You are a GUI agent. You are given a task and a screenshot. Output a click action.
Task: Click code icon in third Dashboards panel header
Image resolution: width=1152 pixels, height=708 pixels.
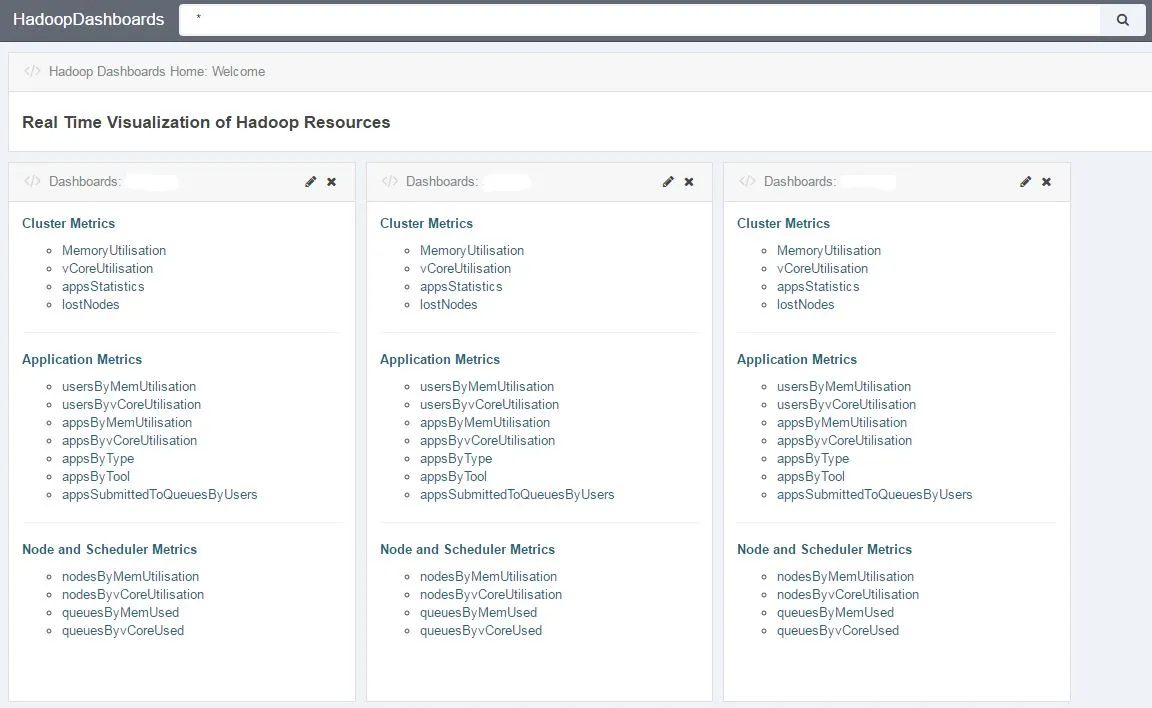[x=747, y=181]
